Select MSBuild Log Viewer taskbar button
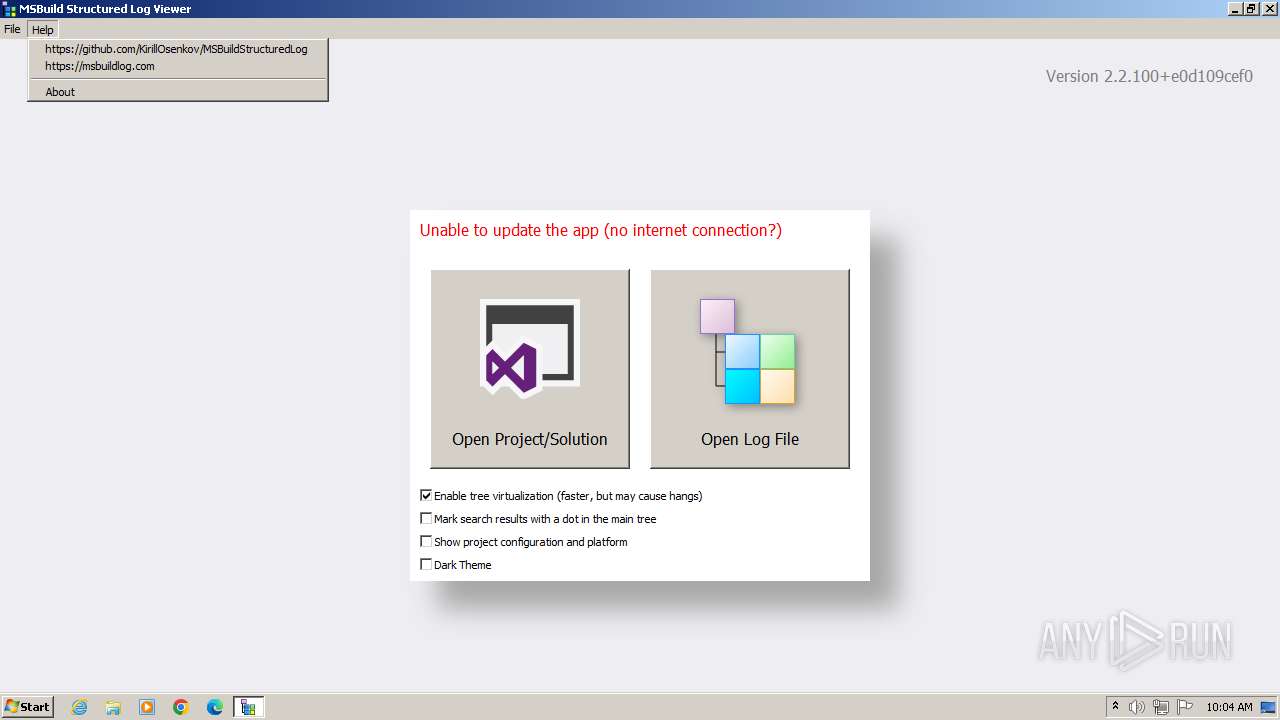 [248, 707]
